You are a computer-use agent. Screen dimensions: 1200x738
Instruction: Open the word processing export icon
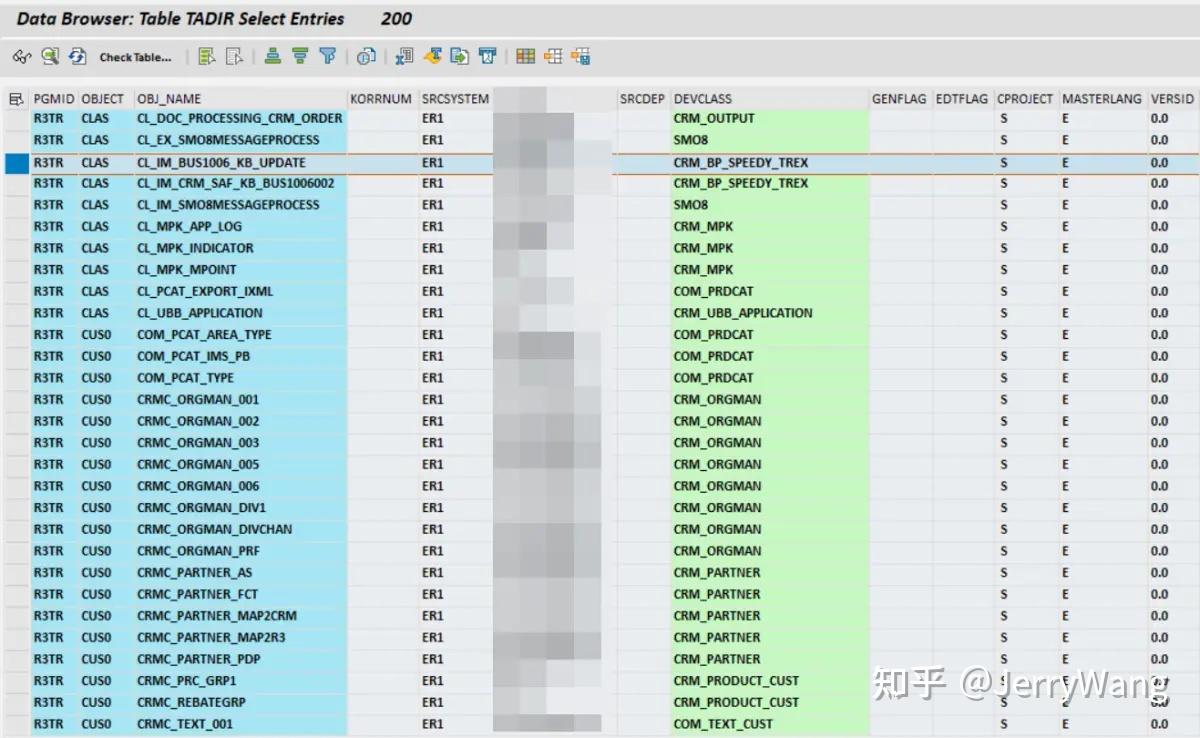(432, 56)
